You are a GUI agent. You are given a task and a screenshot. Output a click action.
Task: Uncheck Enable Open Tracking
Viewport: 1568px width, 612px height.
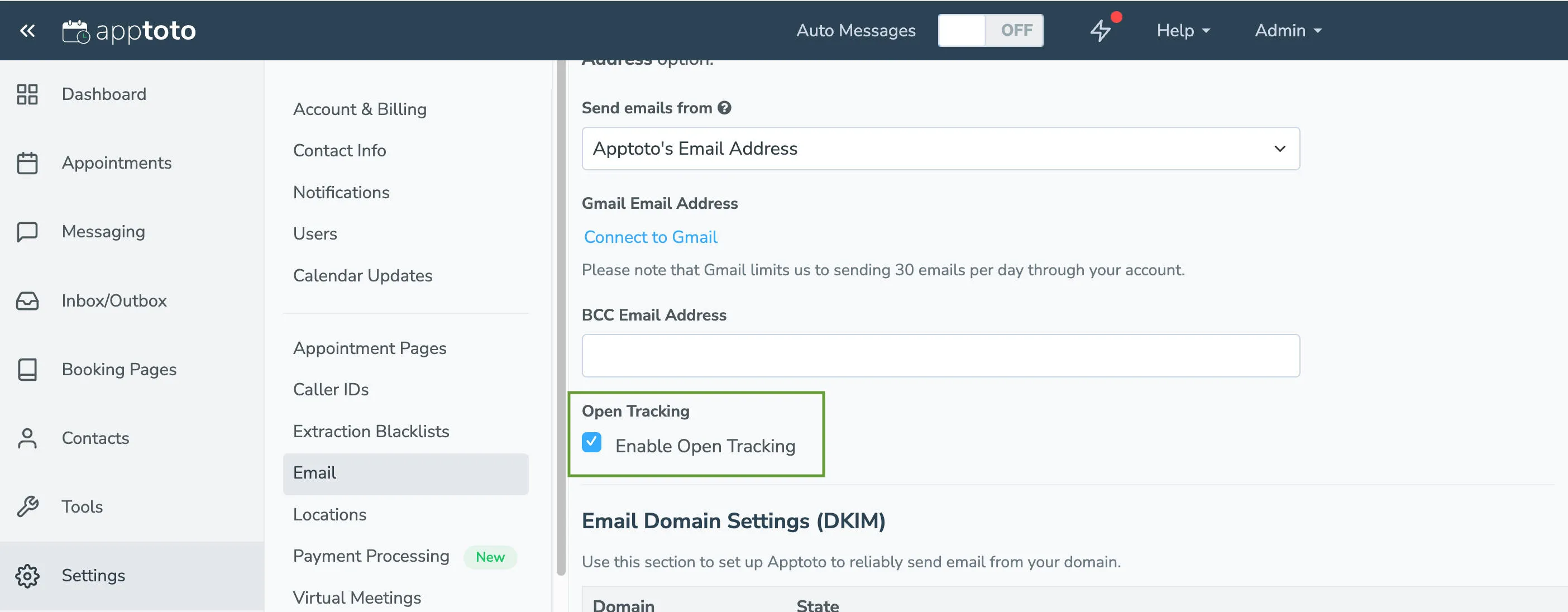click(x=591, y=443)
